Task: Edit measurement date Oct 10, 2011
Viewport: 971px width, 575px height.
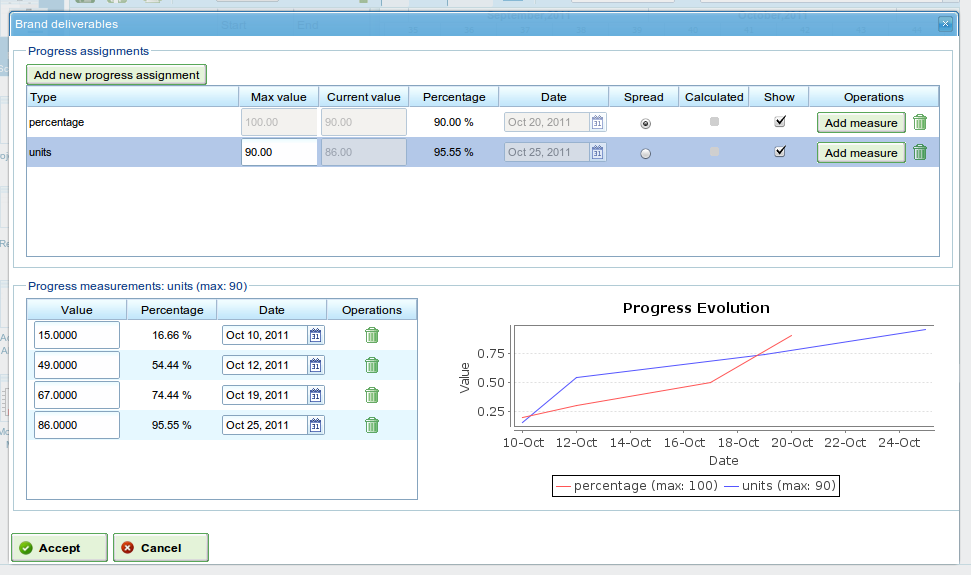Action: pos(264,335)
